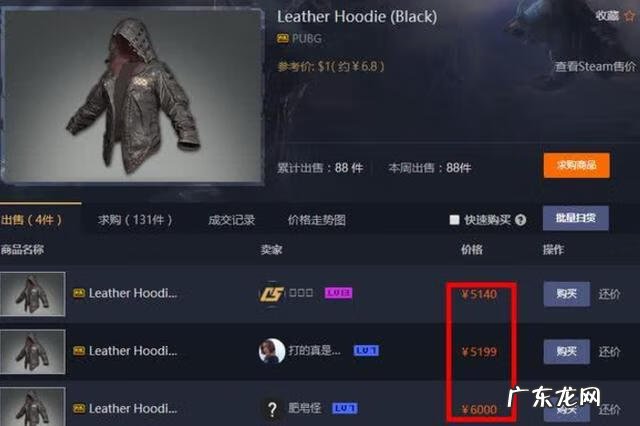Switch to the 求购 (131件) tab

point(135,220)
